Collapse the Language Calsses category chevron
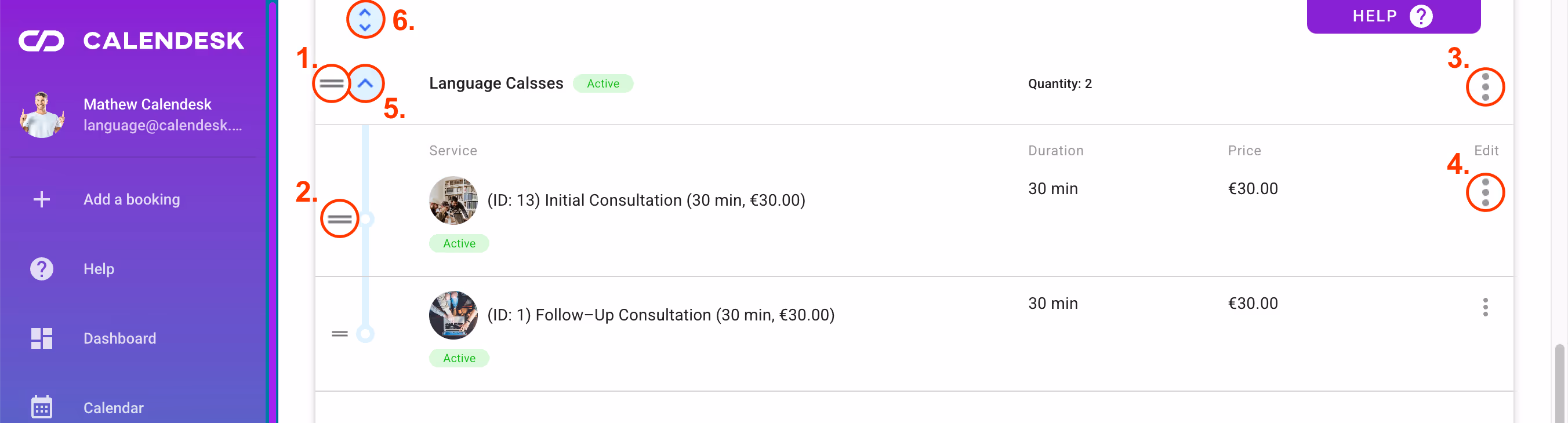Screen dimensions: 1568x423 click(365, 83)
